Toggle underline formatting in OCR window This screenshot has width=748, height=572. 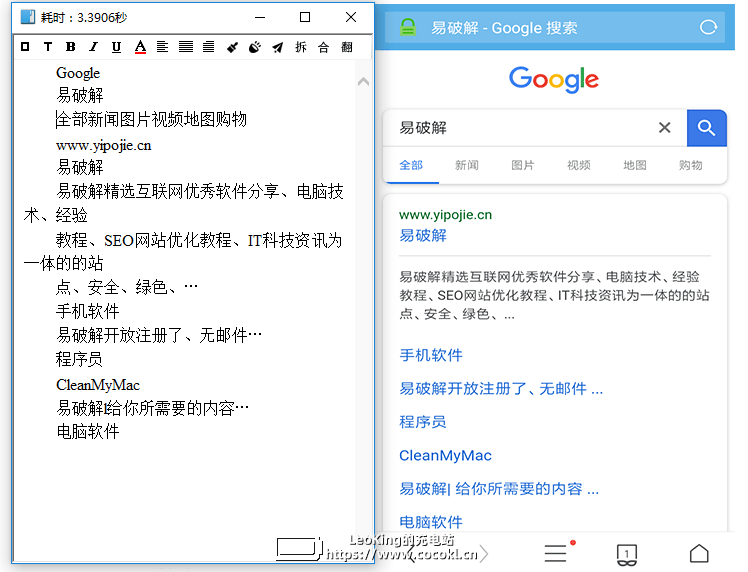pos(116,47)
